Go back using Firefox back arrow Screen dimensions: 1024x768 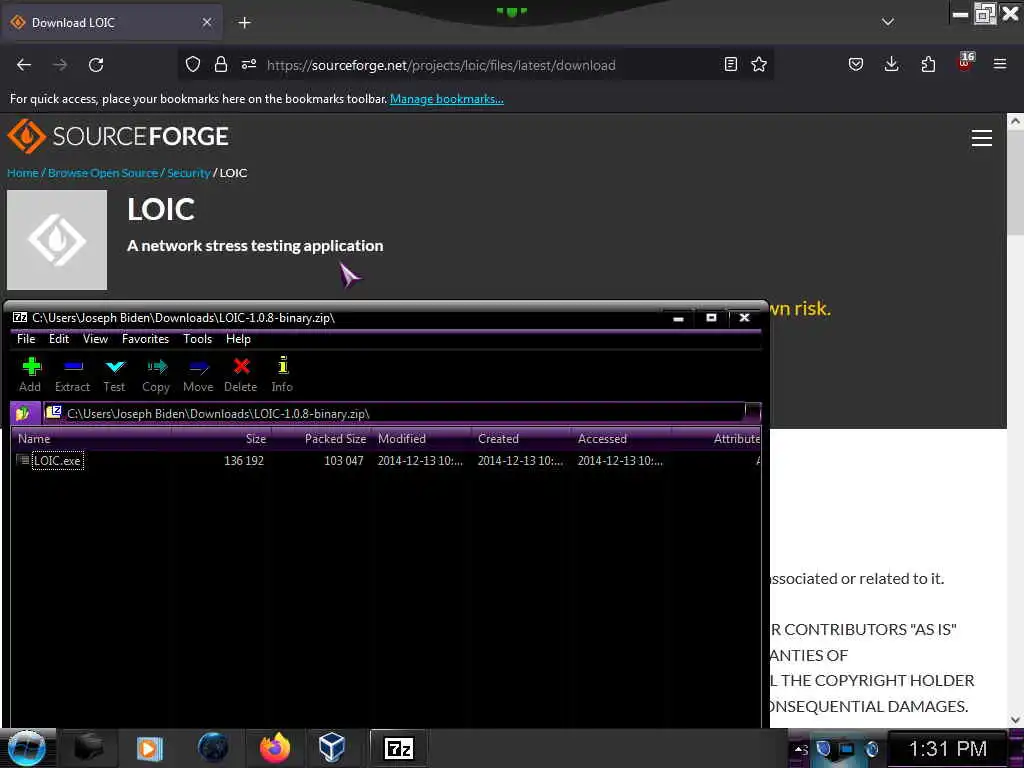(x=24, y=65)
